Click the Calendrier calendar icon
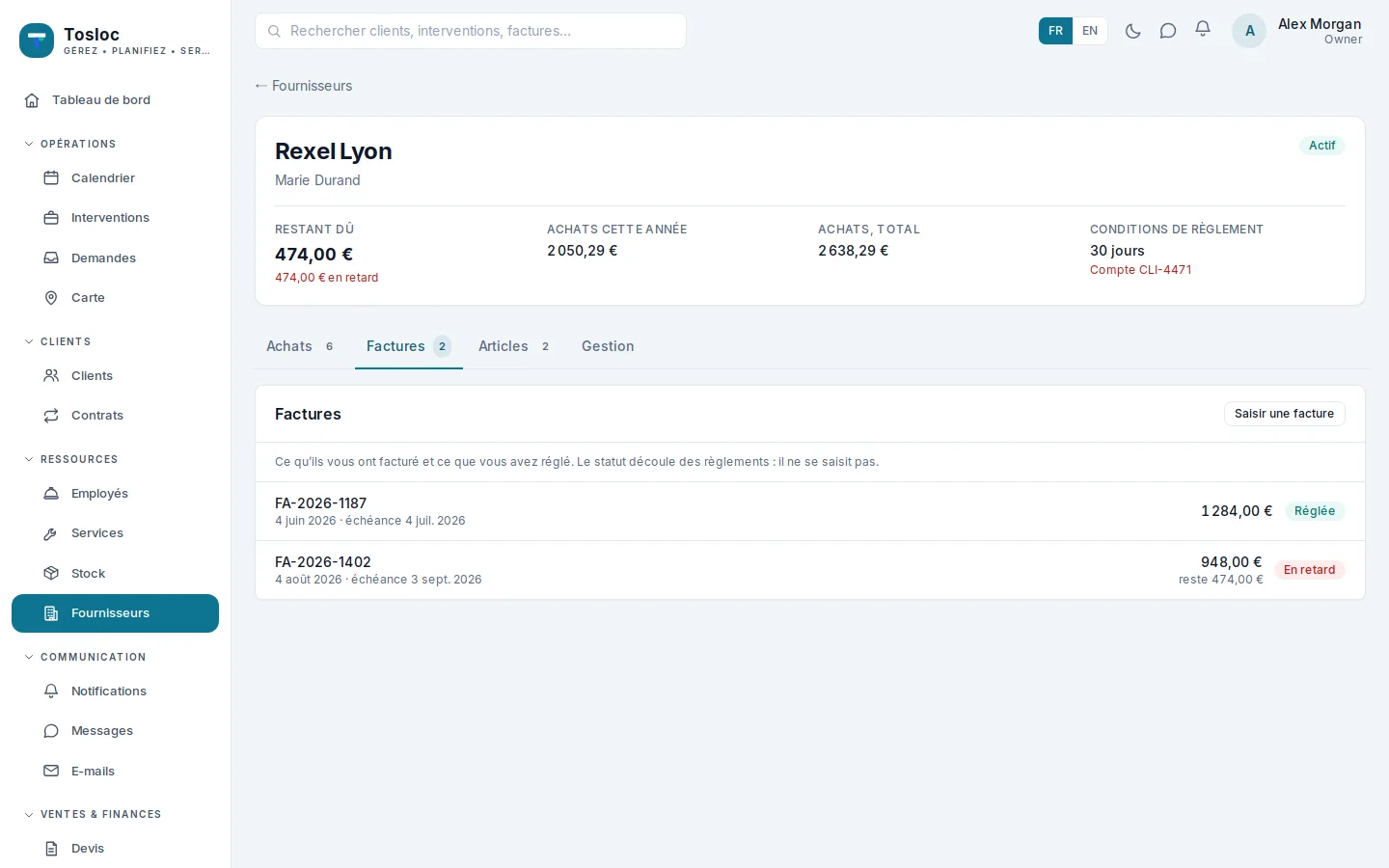Screen dimensions: 1389x868 [x=51, y=178]
